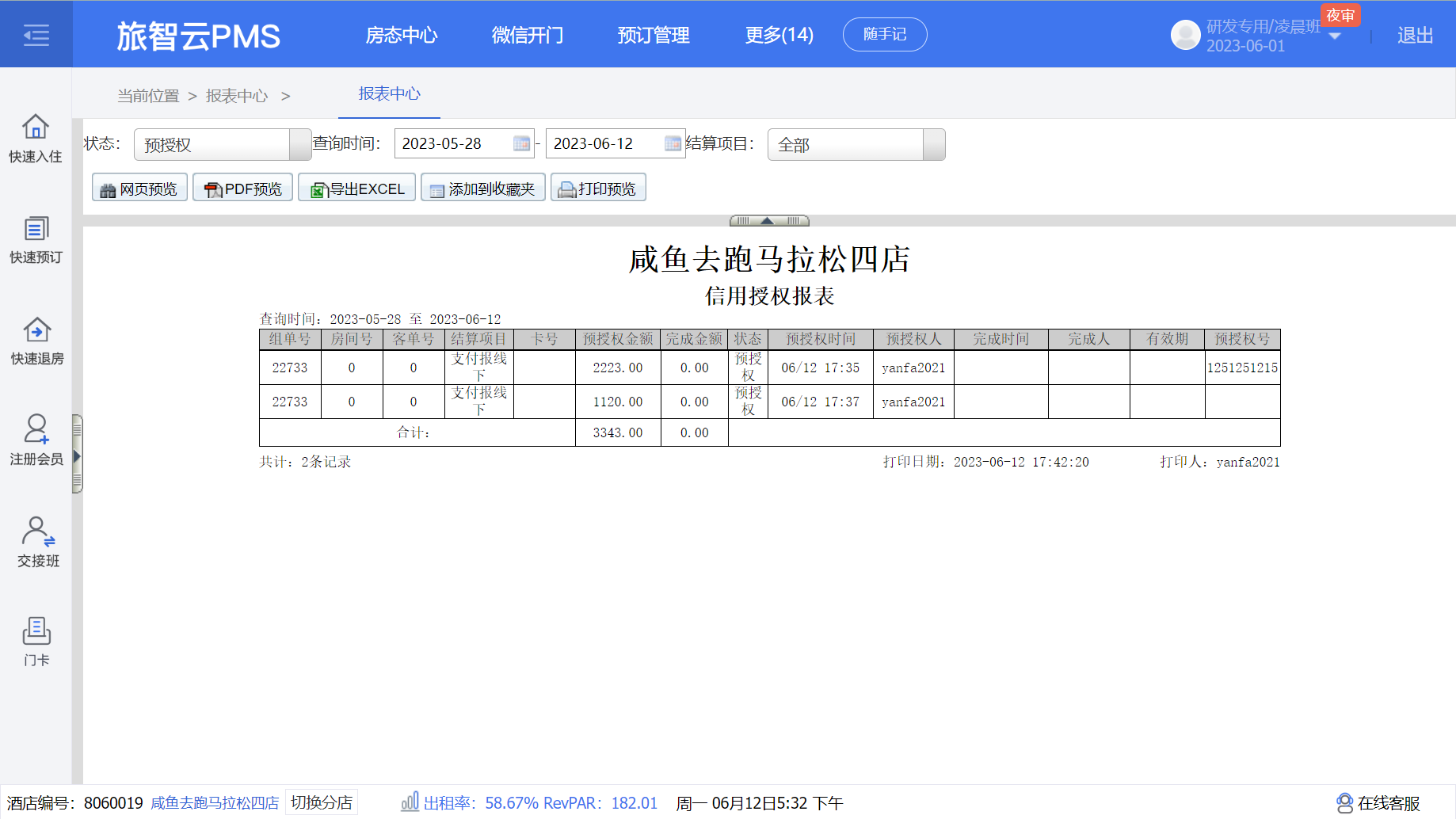Click 组单号 column header
Viewport: 1456px width, 819px height.
[x=290, y=339]
